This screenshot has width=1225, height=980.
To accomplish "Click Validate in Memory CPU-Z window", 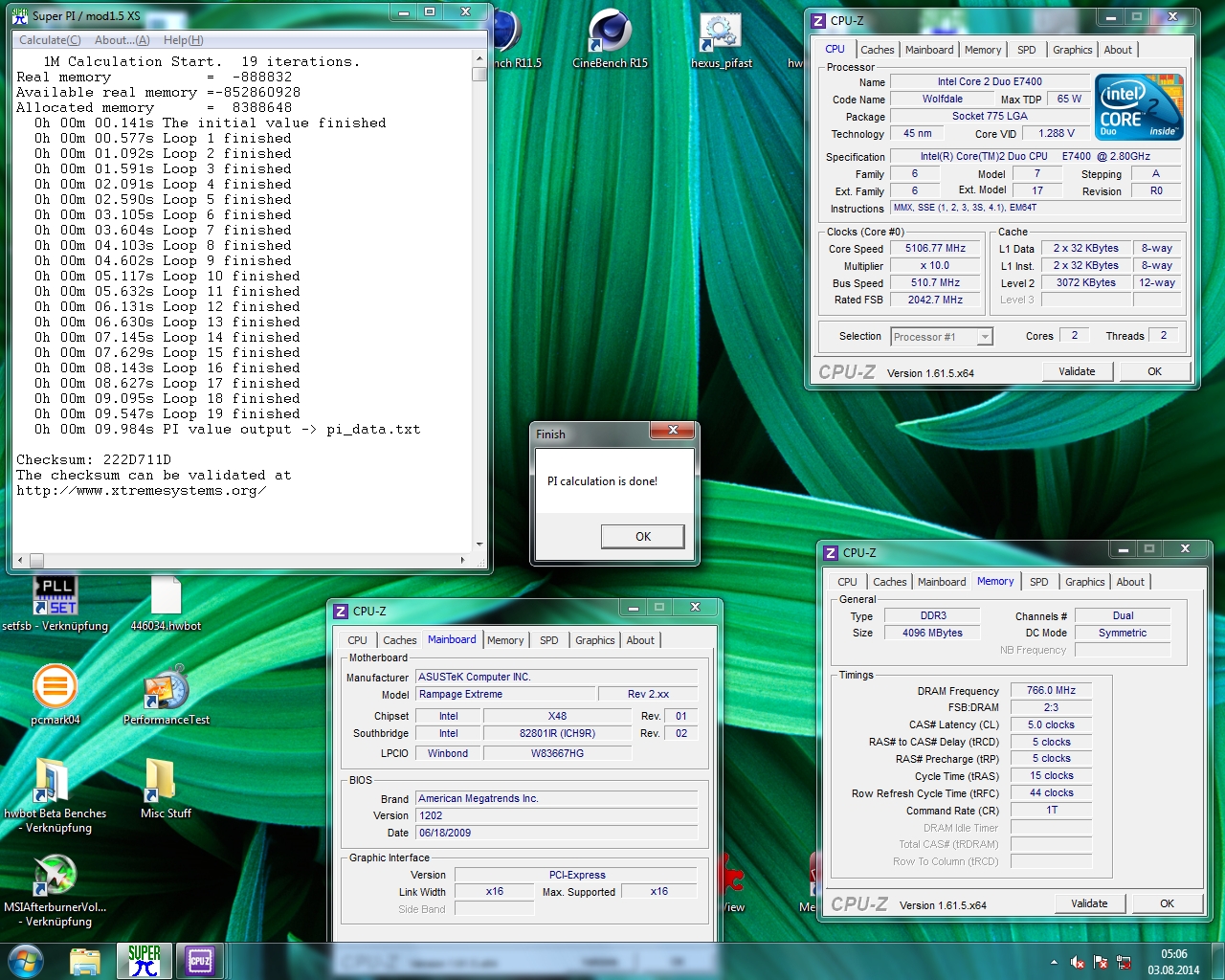I will click(x=1089, y=903).
